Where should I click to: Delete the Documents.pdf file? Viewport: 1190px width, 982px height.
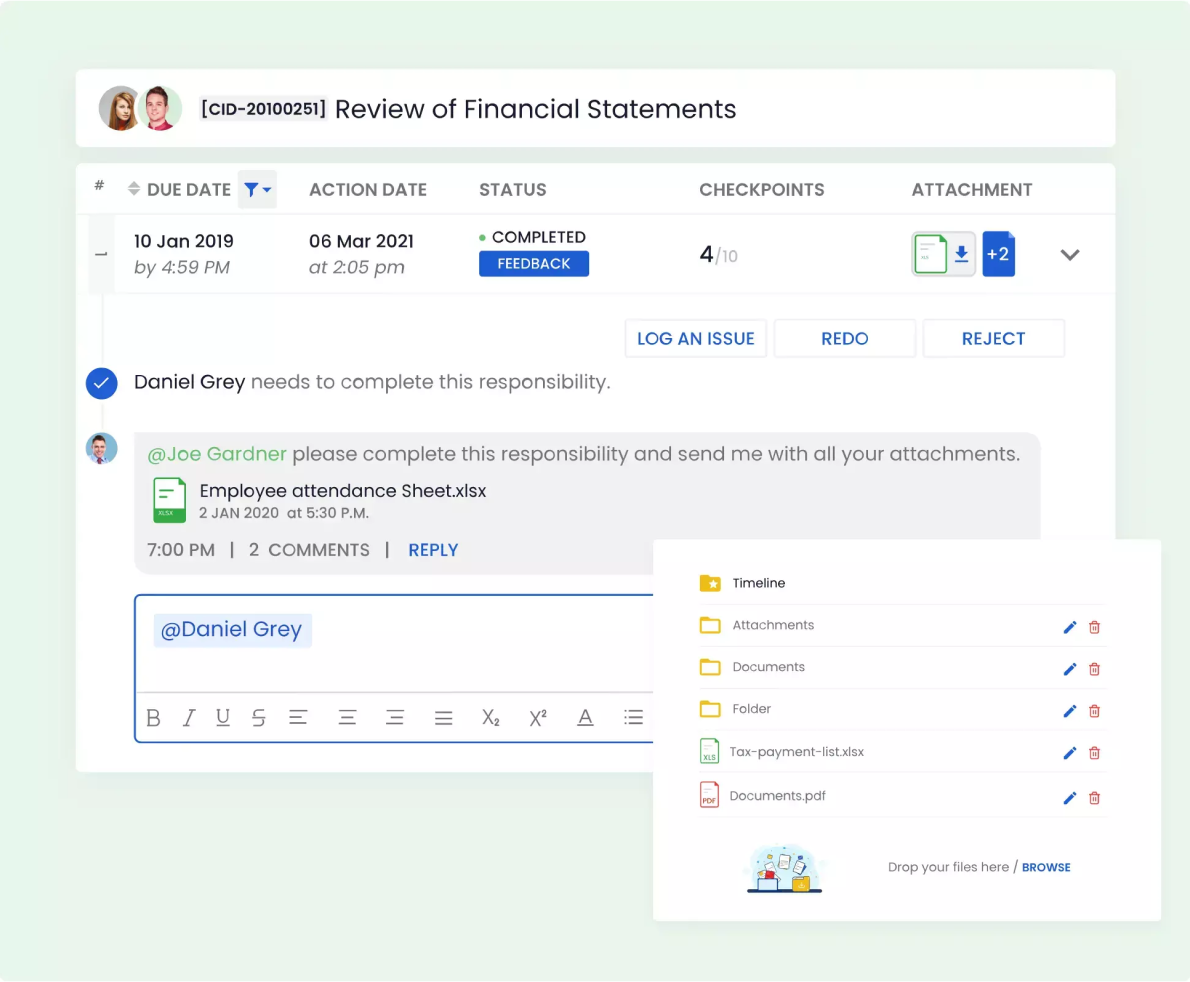1094,798
